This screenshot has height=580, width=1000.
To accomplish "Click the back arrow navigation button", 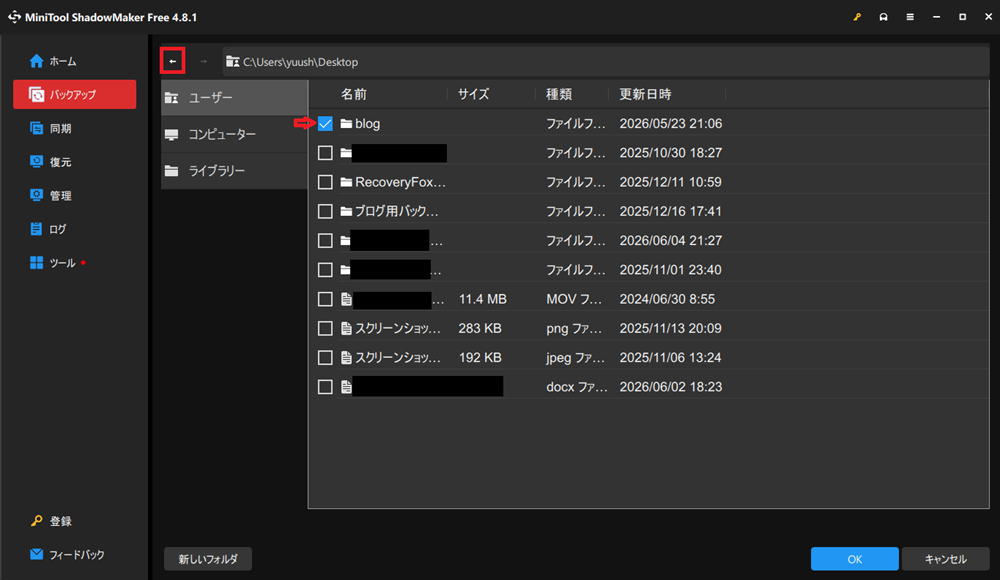I will pyautogui.click(x=172, y=61).
